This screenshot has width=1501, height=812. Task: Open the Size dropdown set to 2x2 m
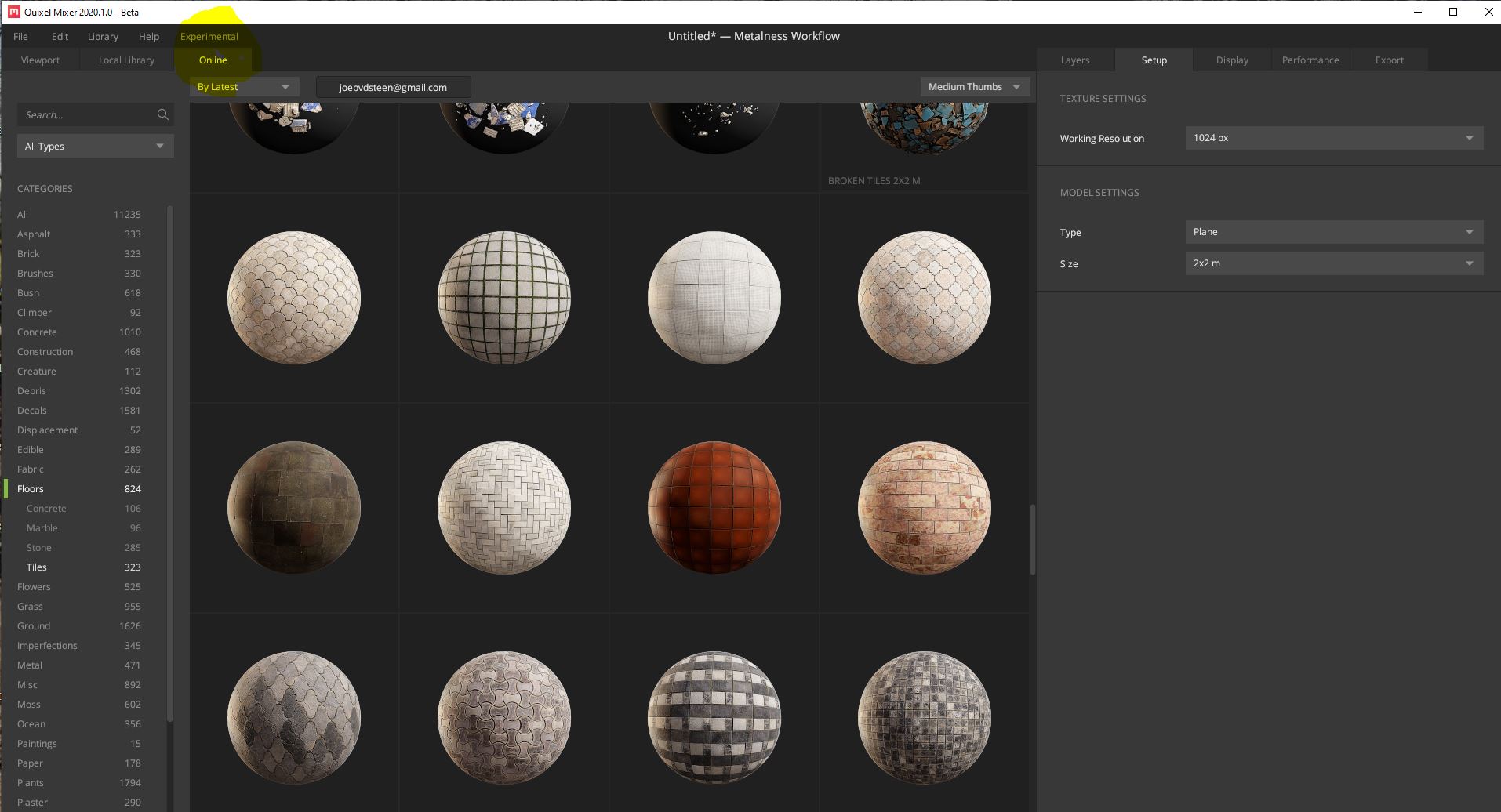click(1333, 263)
